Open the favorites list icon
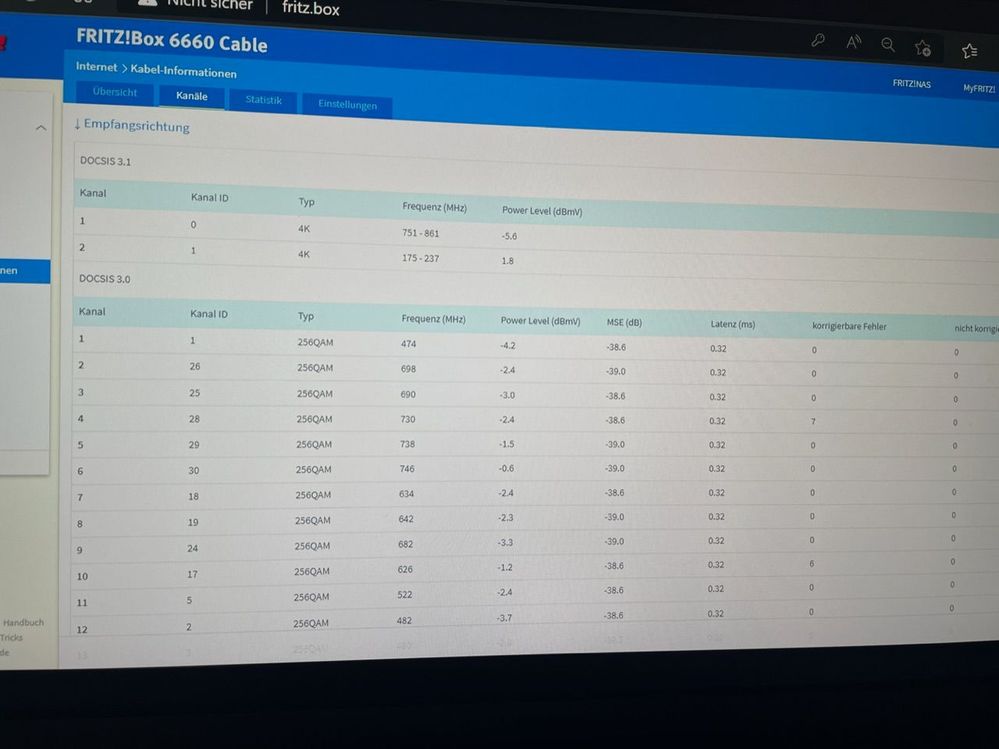The width and height of the screenshot is (999, 749). pyautogui.click(x=970, y=50)
